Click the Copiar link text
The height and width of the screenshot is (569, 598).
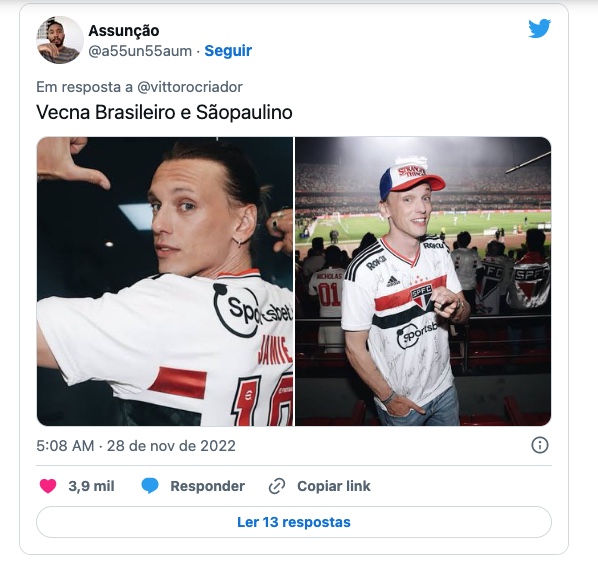[334, 486]
